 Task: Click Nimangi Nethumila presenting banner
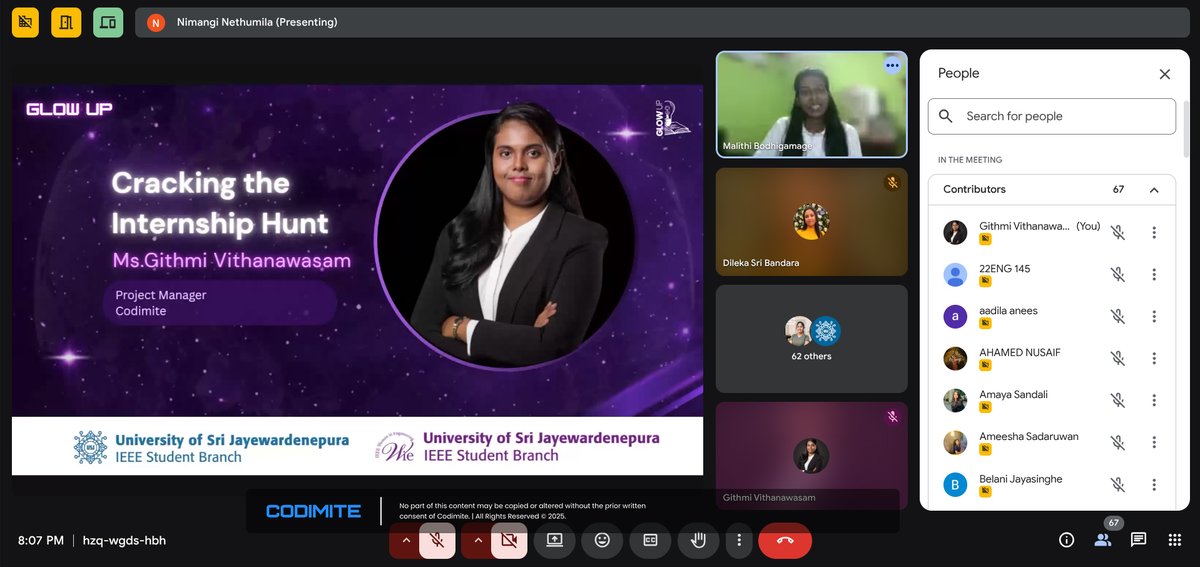[x=662, y=22]
